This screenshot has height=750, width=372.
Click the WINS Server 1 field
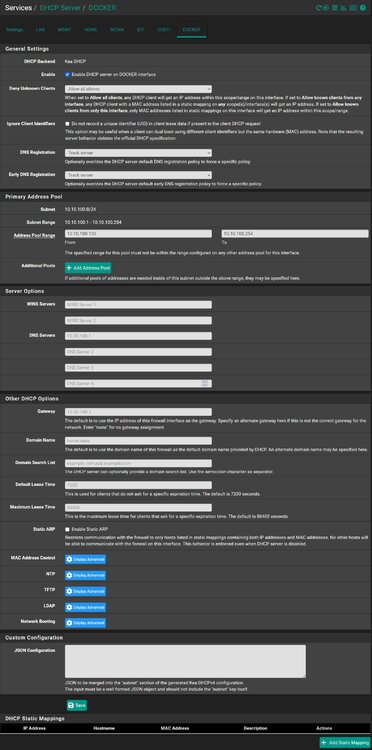tap(138, 305)
